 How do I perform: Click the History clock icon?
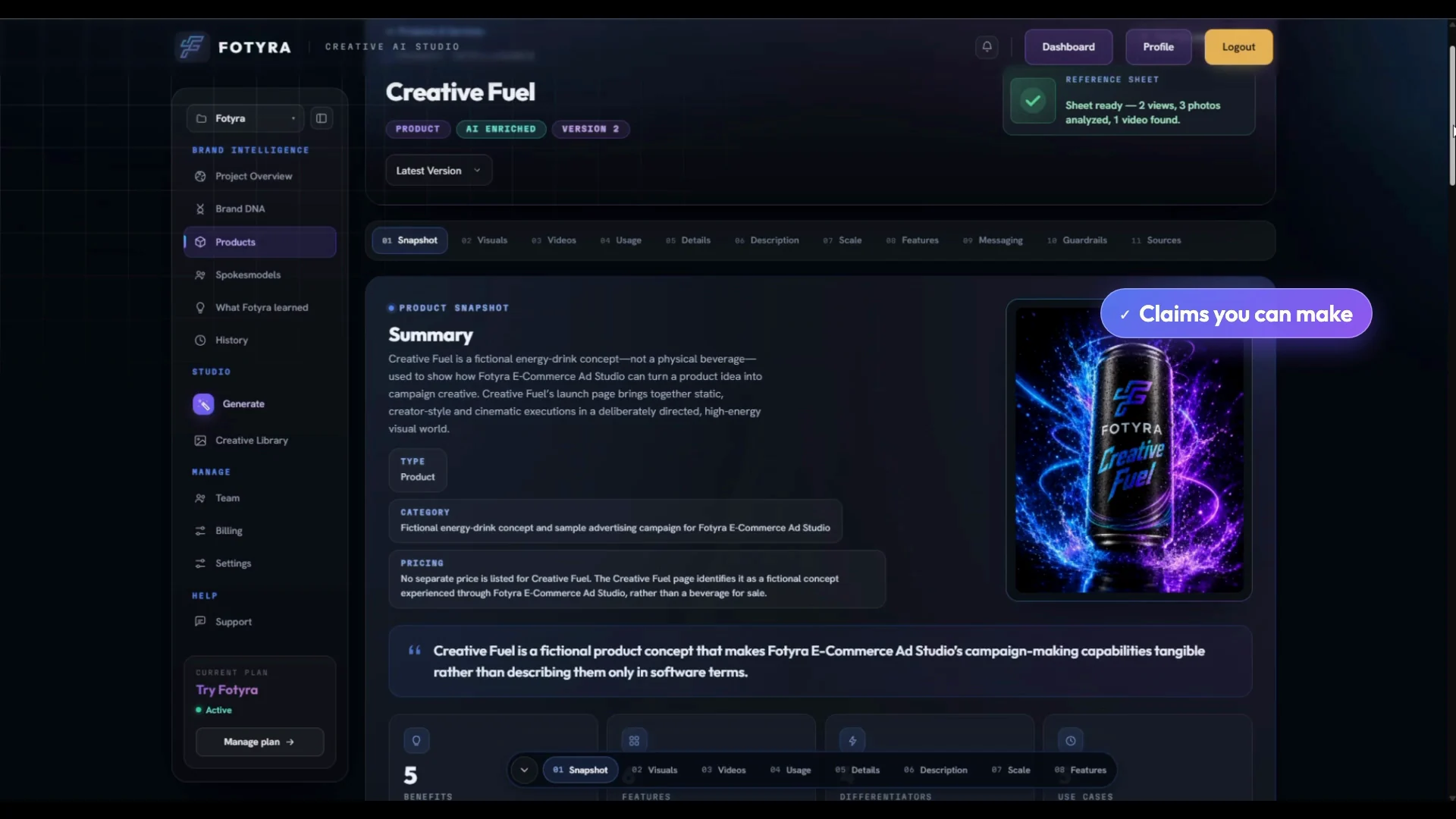[200, 340]
